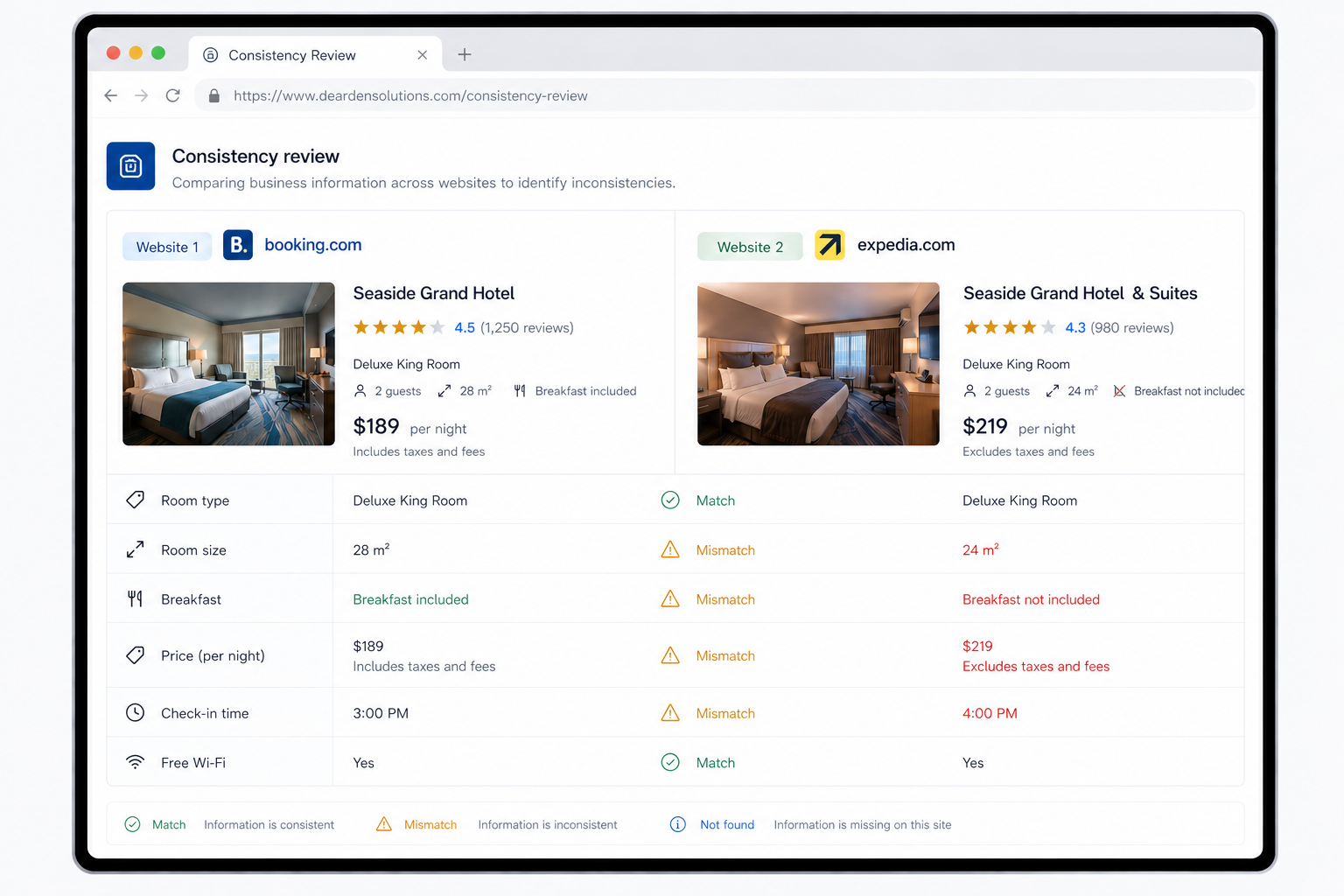
Task: Click the red Breakfast not included table value
Action: 1031,599
